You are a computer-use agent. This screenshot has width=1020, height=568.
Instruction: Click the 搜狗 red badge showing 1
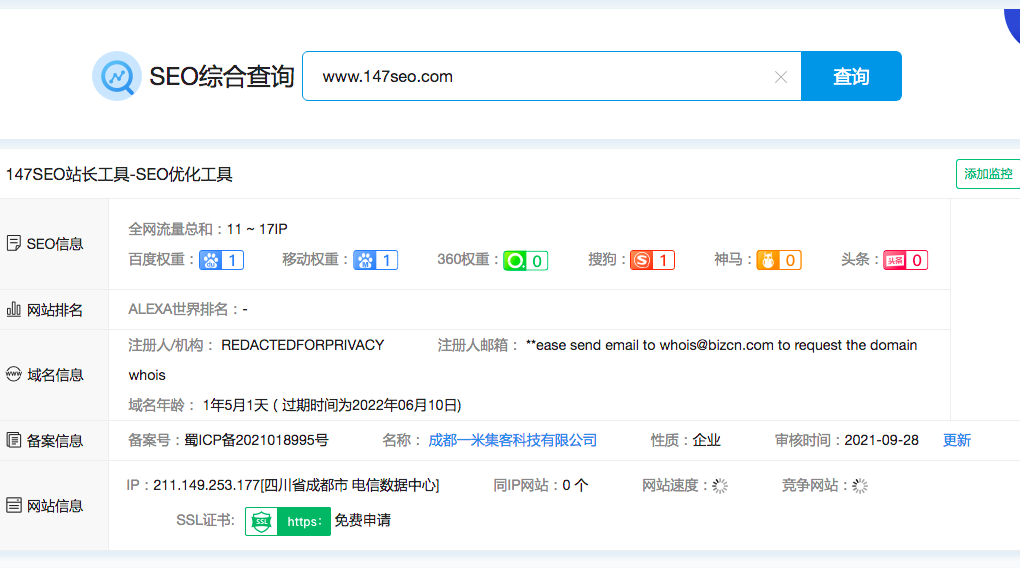[652, 260]
